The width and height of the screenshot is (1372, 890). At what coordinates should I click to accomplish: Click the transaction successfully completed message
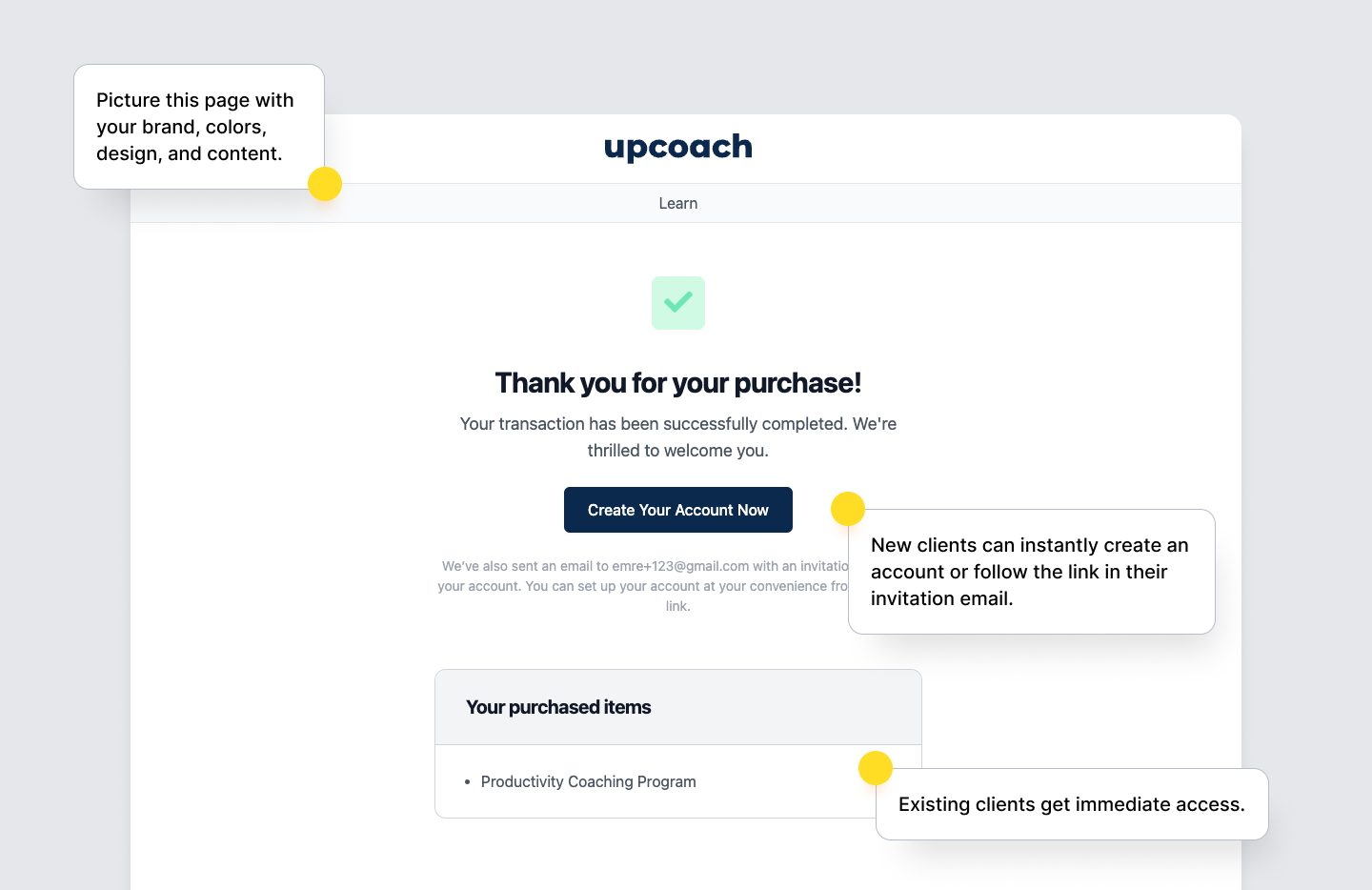click(x=677, y=436)
